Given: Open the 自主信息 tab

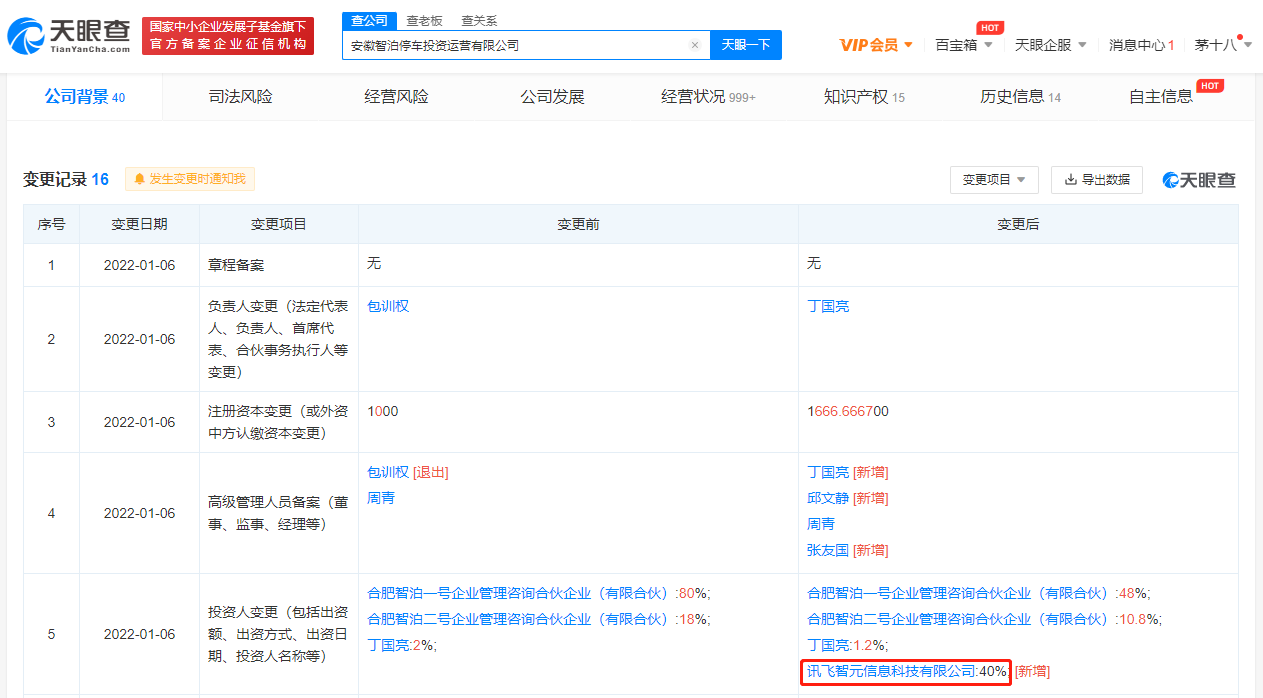Looking at the screenshot, I should pos(1161,97).
